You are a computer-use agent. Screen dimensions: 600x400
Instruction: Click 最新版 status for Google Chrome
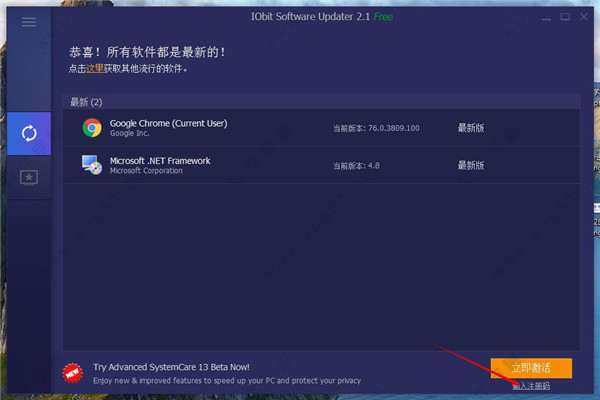[471, 128]
